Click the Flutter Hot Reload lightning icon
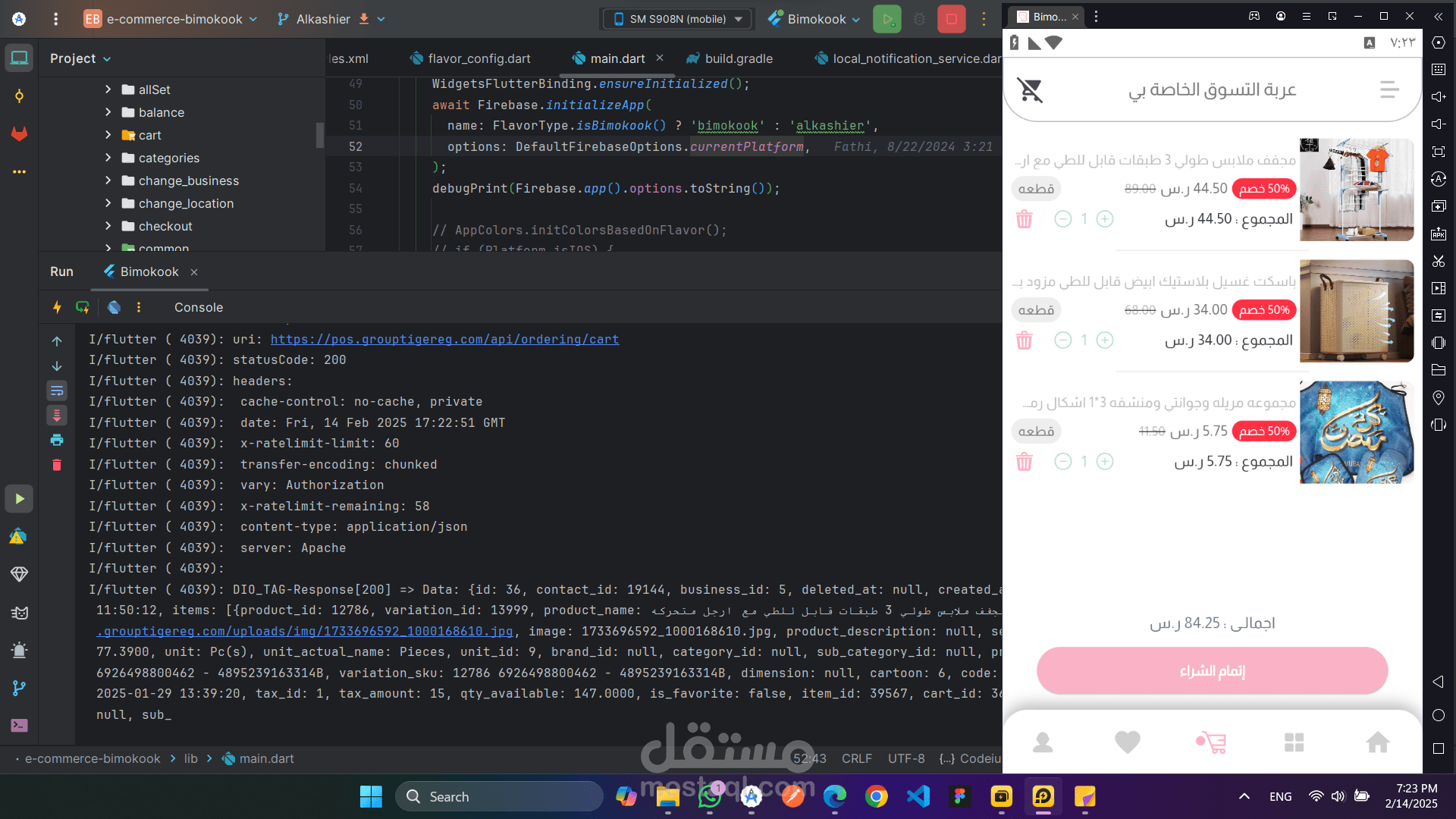 point(57,307)
